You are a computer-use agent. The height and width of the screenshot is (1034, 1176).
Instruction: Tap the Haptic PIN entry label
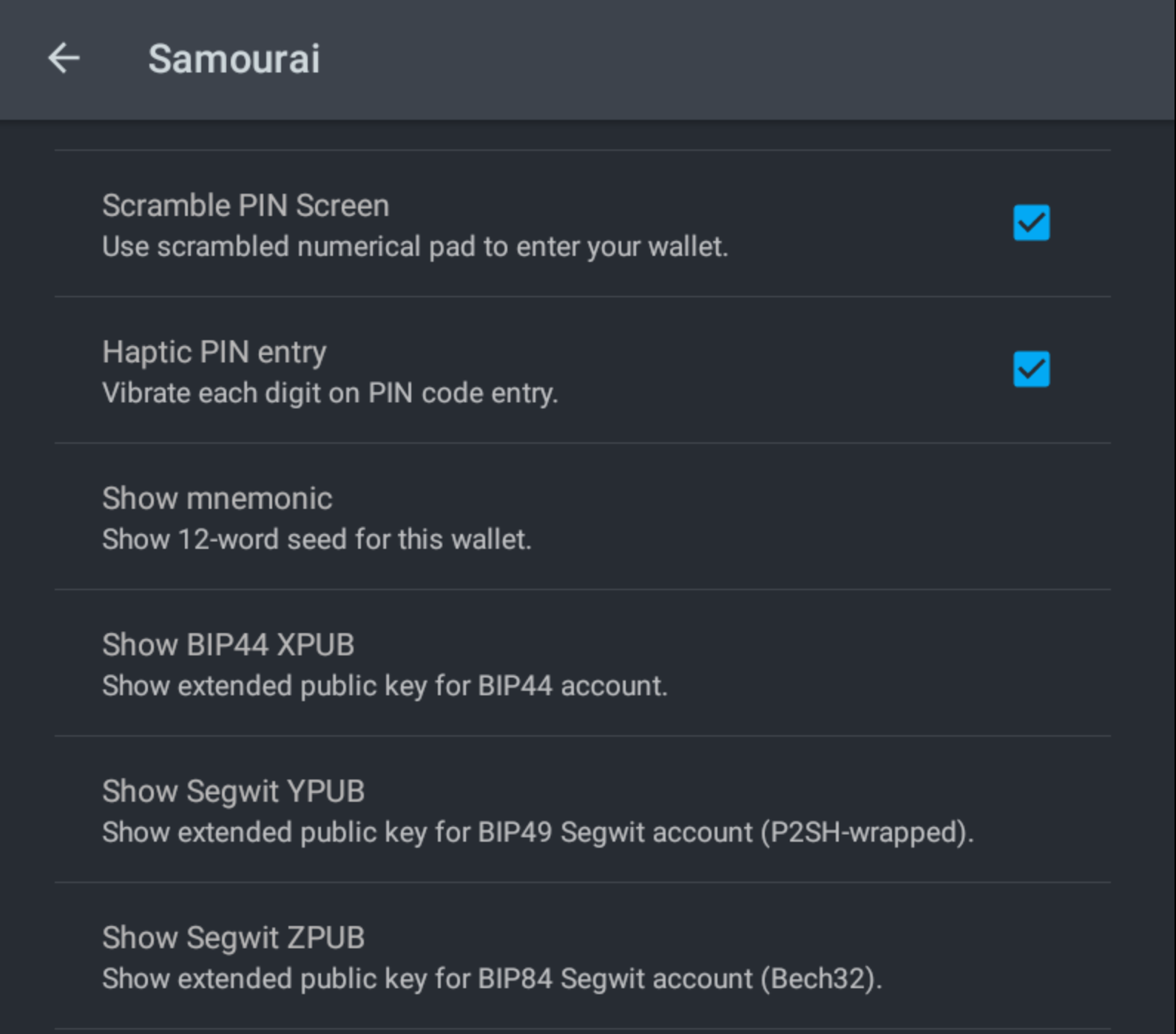[214, 353]
